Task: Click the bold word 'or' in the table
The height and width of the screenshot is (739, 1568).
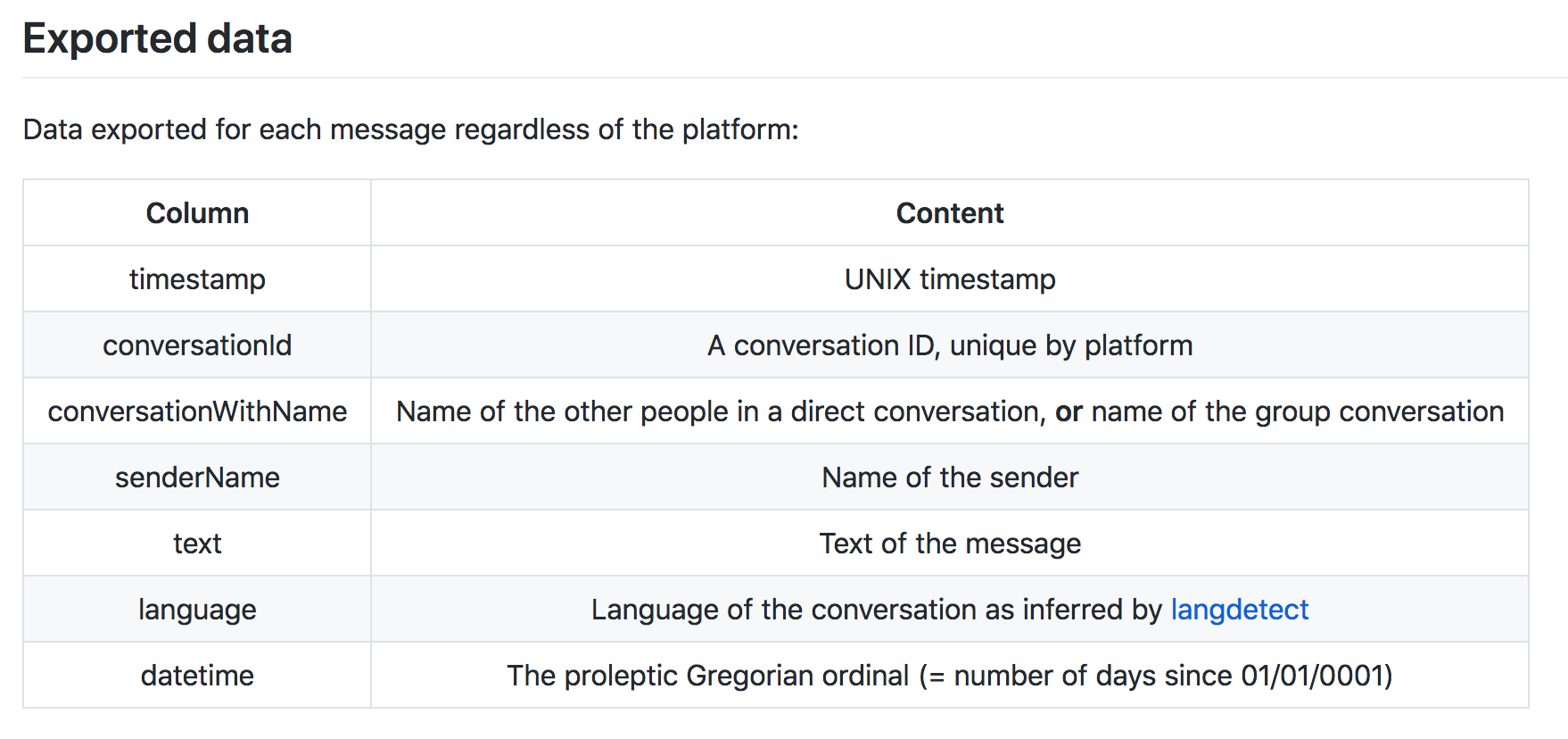Action: 1069,412
